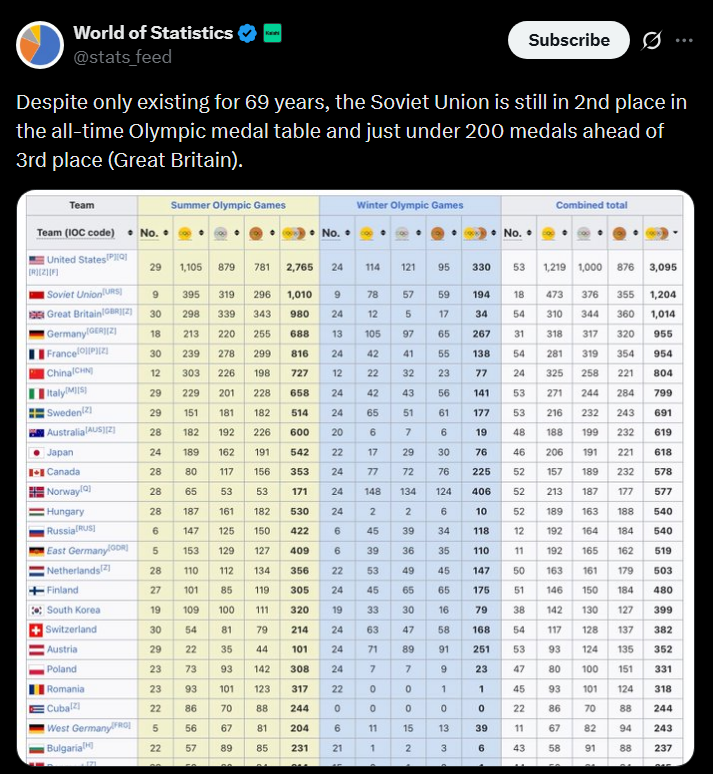Select the Summer Olympic Games header

[228, 205]
